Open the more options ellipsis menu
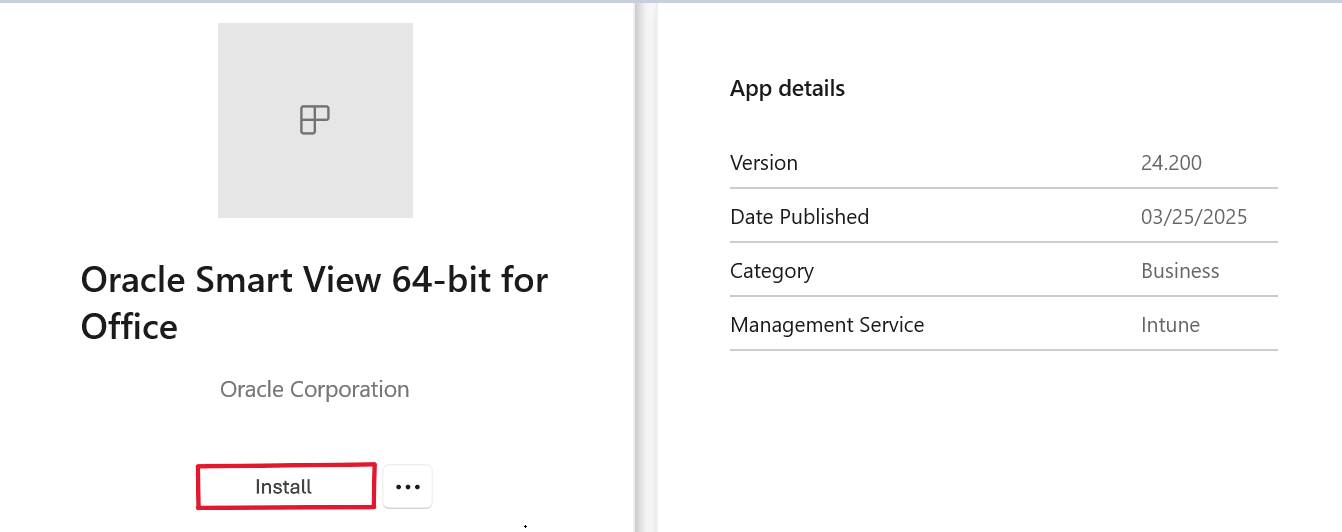 pos(407,487)
